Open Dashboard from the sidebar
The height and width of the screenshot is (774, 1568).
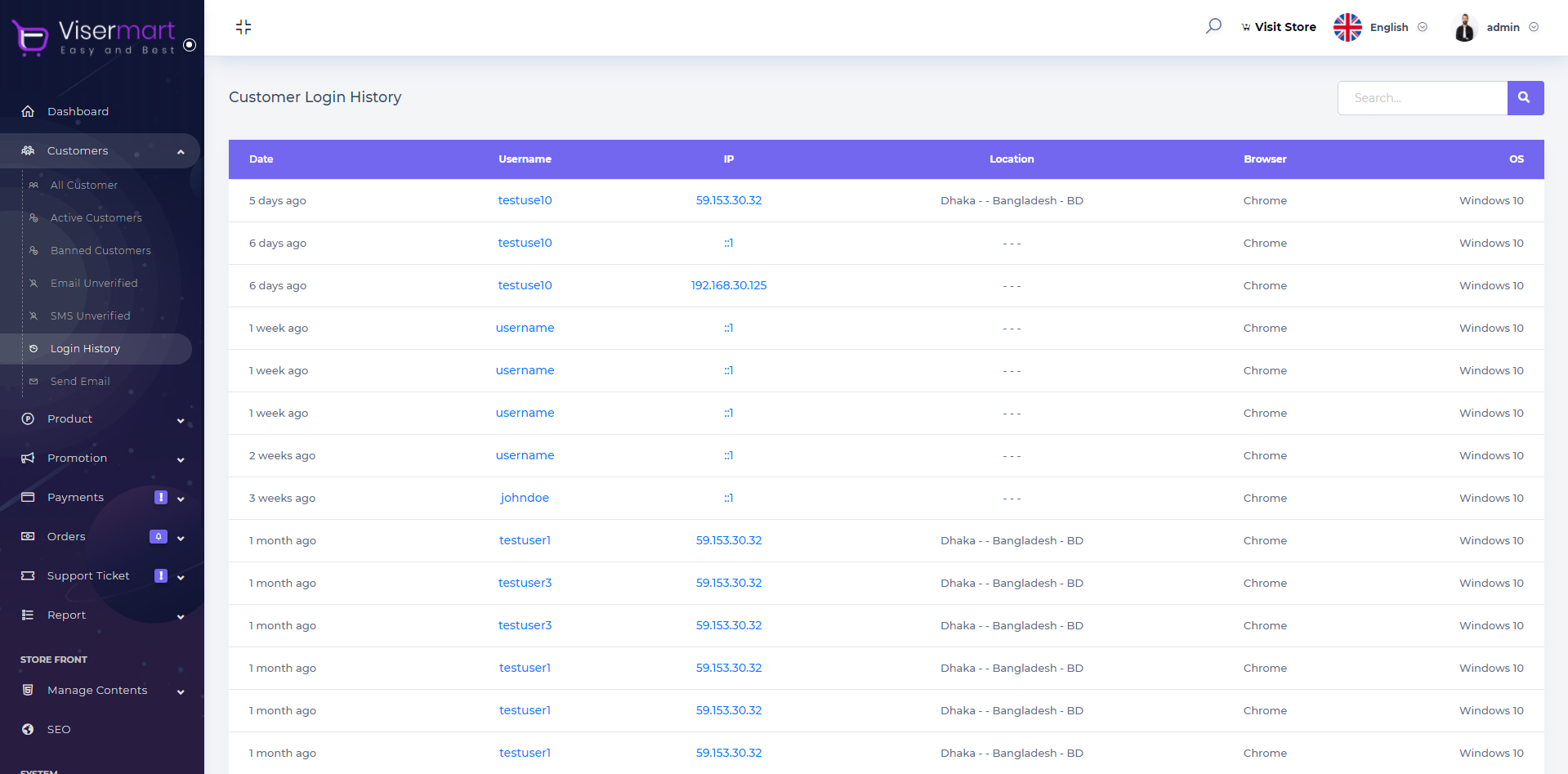78,111
